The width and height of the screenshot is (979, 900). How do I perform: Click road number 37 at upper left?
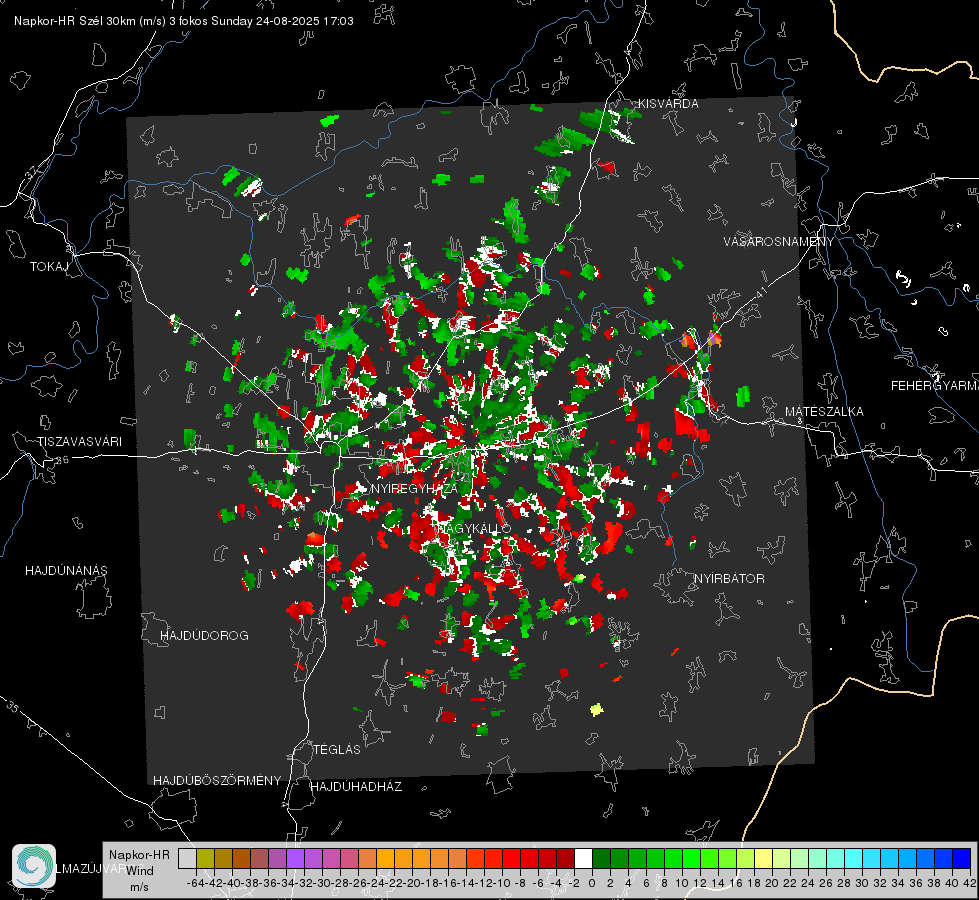pyautogui.click(x=32, y=172)
